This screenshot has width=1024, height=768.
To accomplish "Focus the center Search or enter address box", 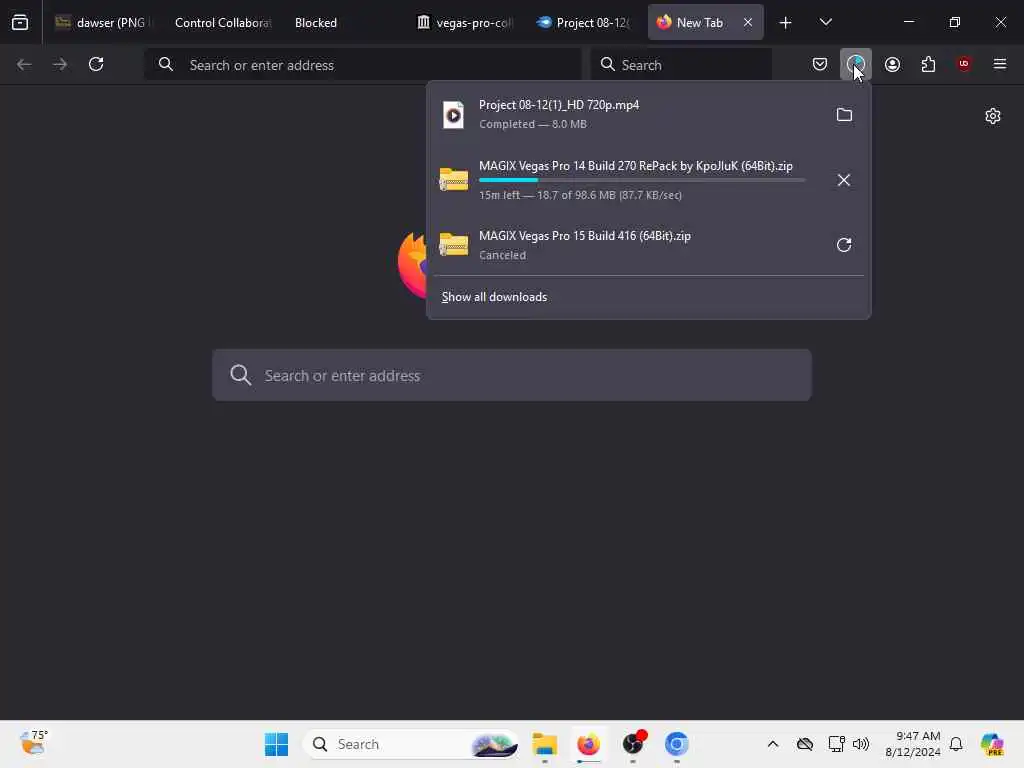I will (511, 375).
